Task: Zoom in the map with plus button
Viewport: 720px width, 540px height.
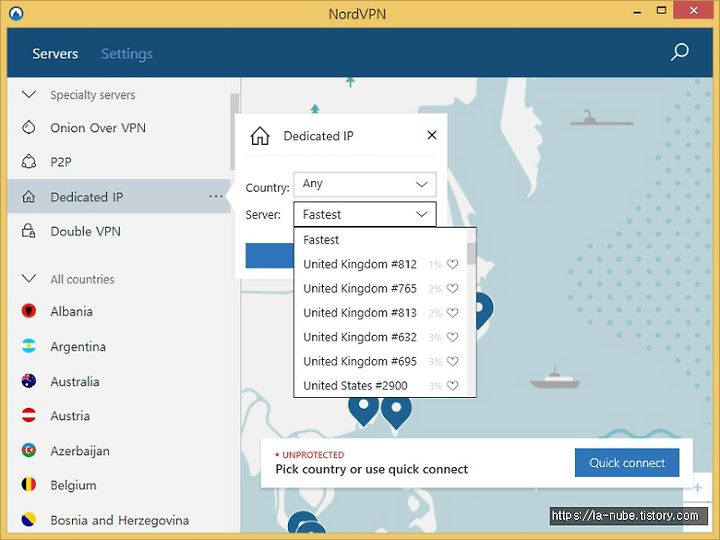Action: click(x=698, y=487)
